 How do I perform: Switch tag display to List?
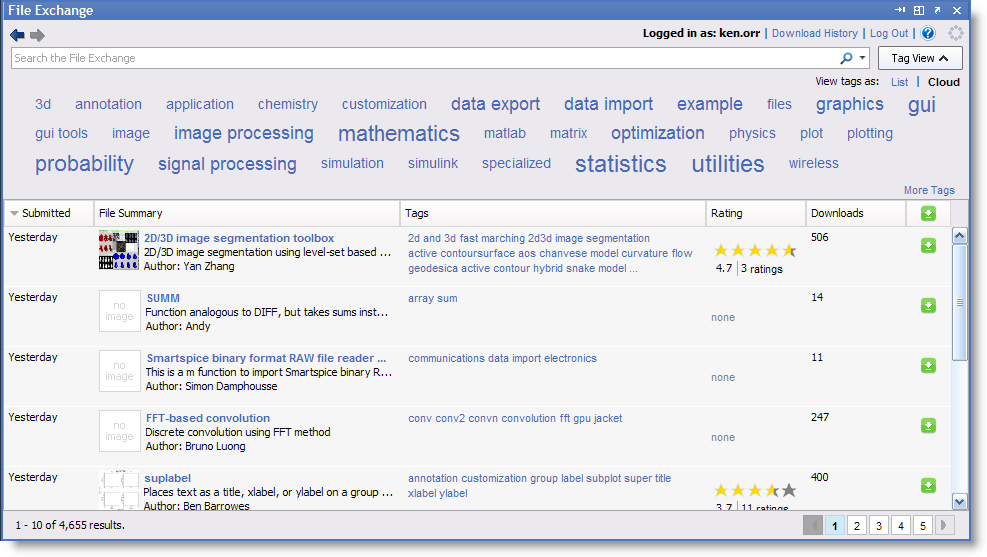click(x=899, y=82)
